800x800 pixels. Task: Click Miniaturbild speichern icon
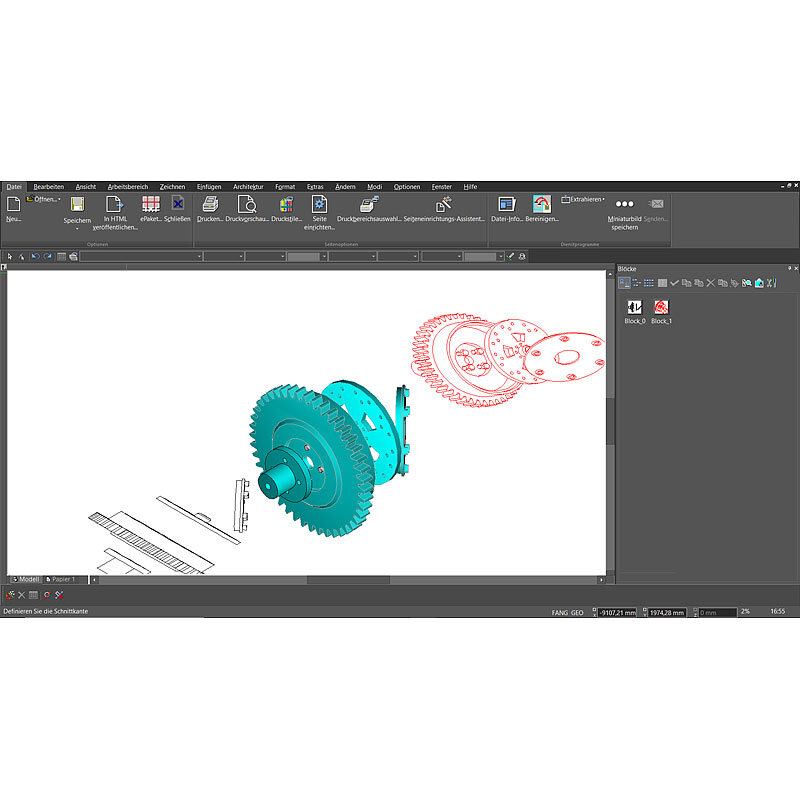pyautogui.click(x=624, y=204)
